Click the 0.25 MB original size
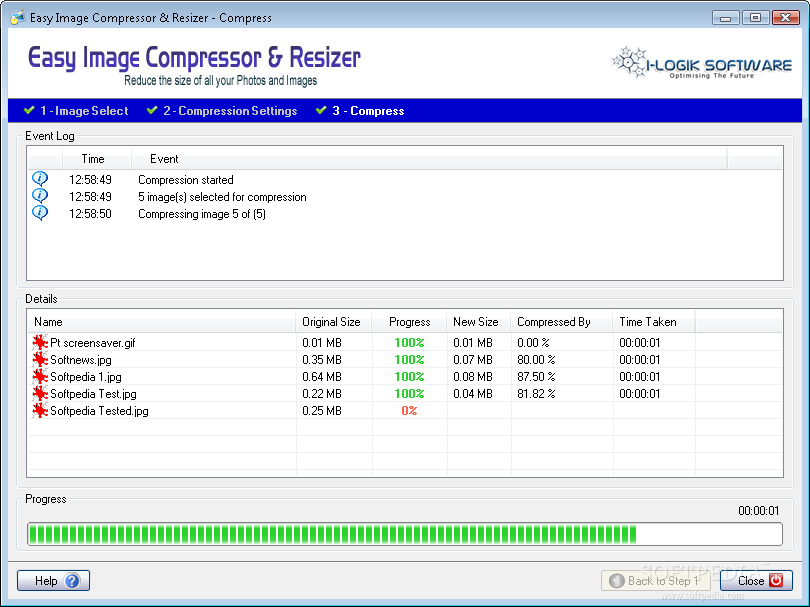The image size is (810, 607). click(322, 411)
